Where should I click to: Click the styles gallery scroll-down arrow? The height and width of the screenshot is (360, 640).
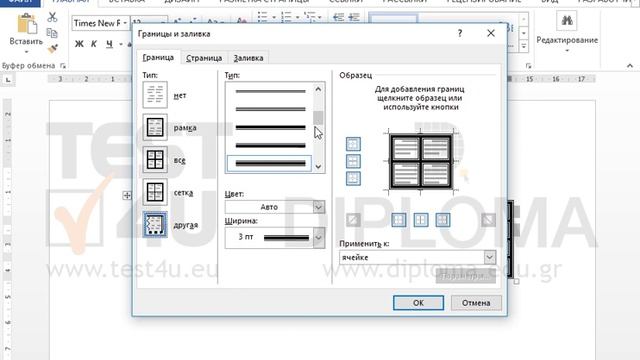524,33
